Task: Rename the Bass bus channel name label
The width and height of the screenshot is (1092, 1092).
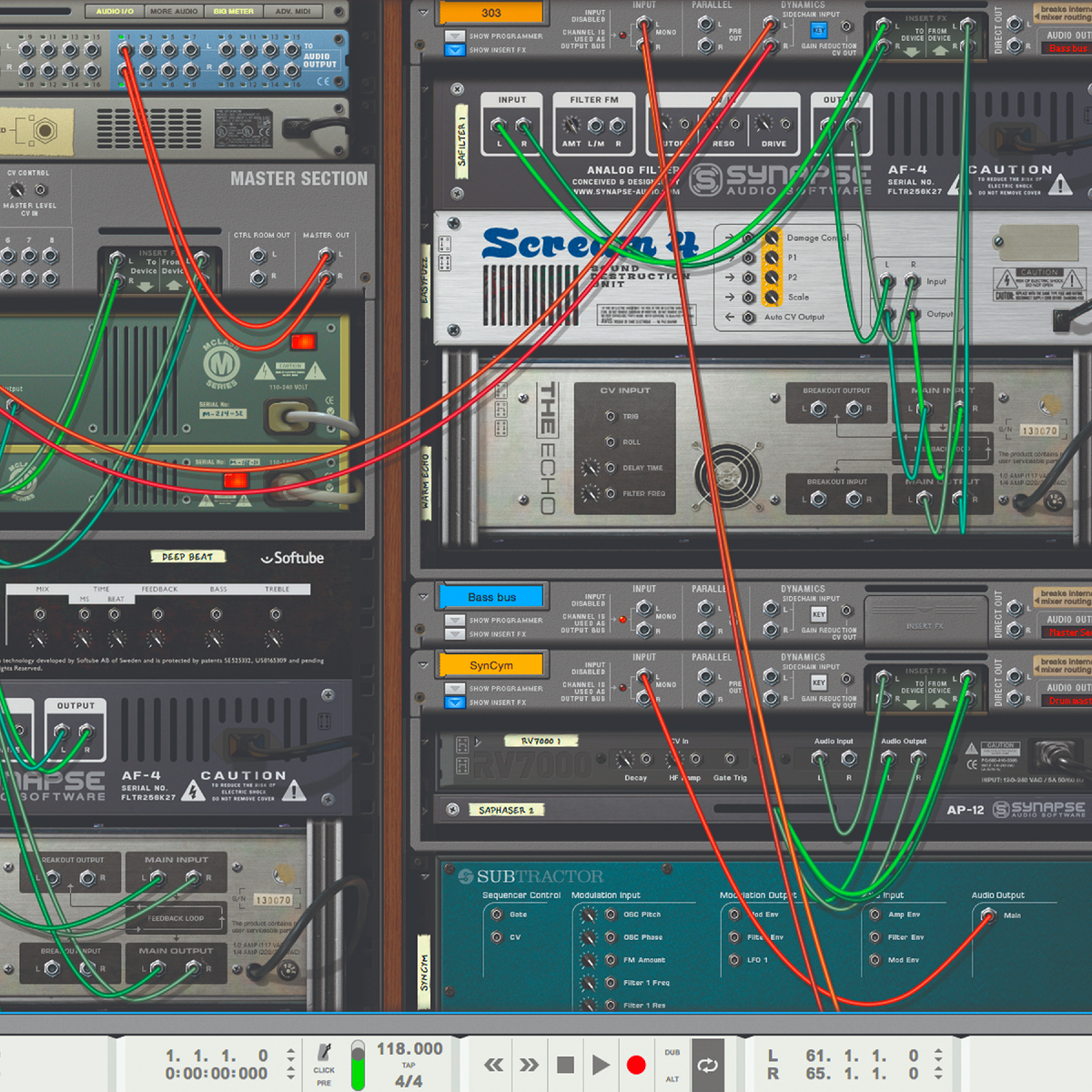Action: 491,597
